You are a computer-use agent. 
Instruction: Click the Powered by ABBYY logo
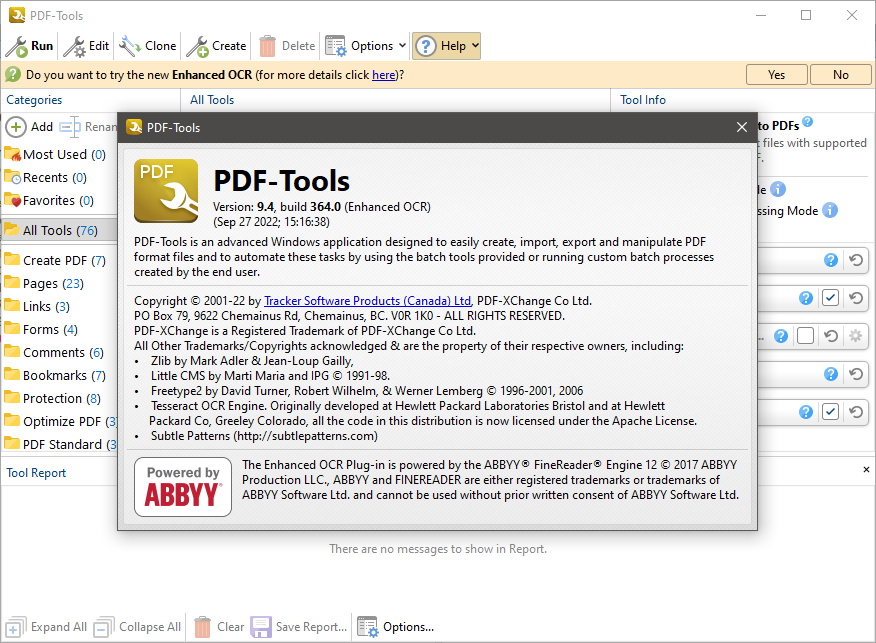[x=183, y=487]
